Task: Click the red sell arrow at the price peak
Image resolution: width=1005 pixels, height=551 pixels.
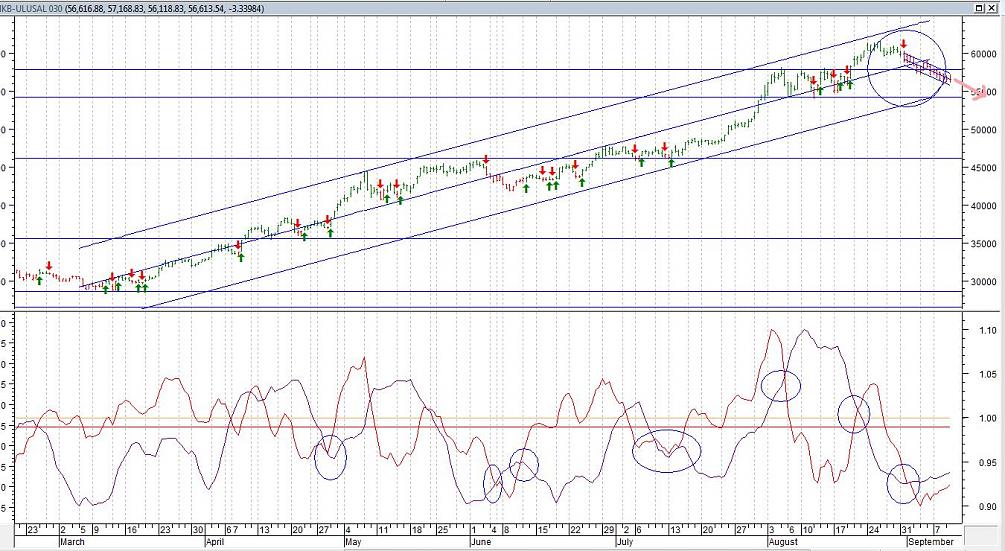Action: [x=903, y=44]
